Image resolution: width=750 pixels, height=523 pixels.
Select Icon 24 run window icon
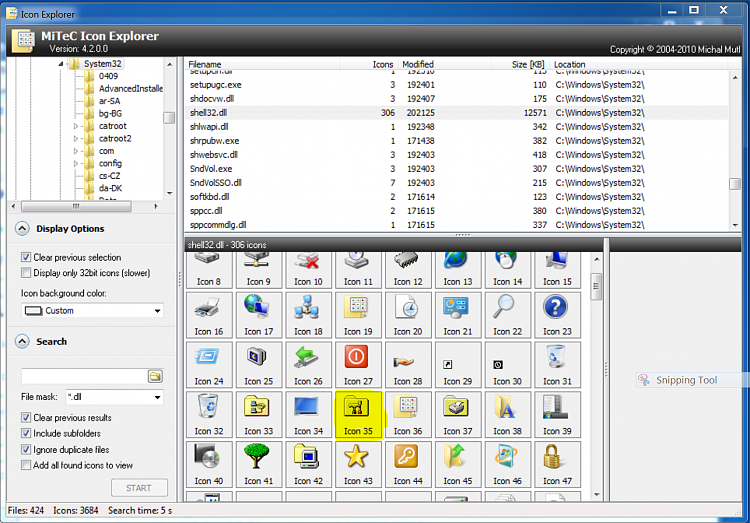(x=209, y=365)
